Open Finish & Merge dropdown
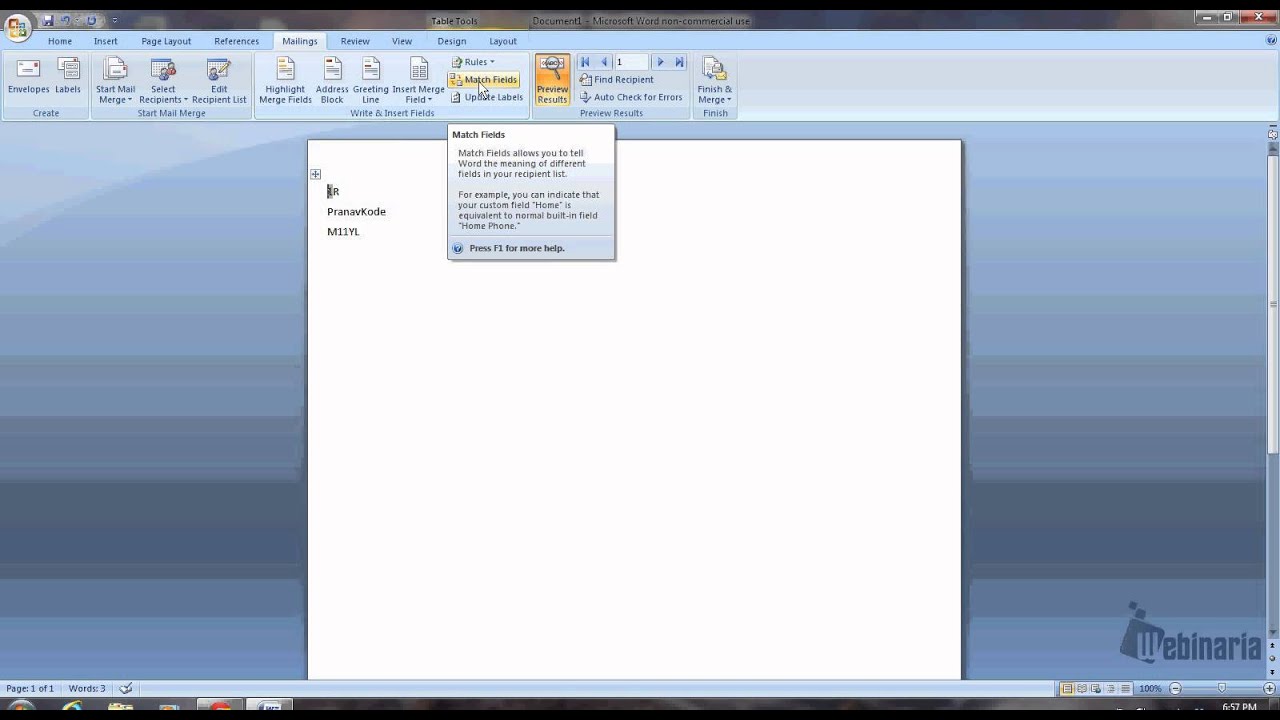The height and width of the screenshot is (720, 1280). pyautogui.click(x=715, y=80)
